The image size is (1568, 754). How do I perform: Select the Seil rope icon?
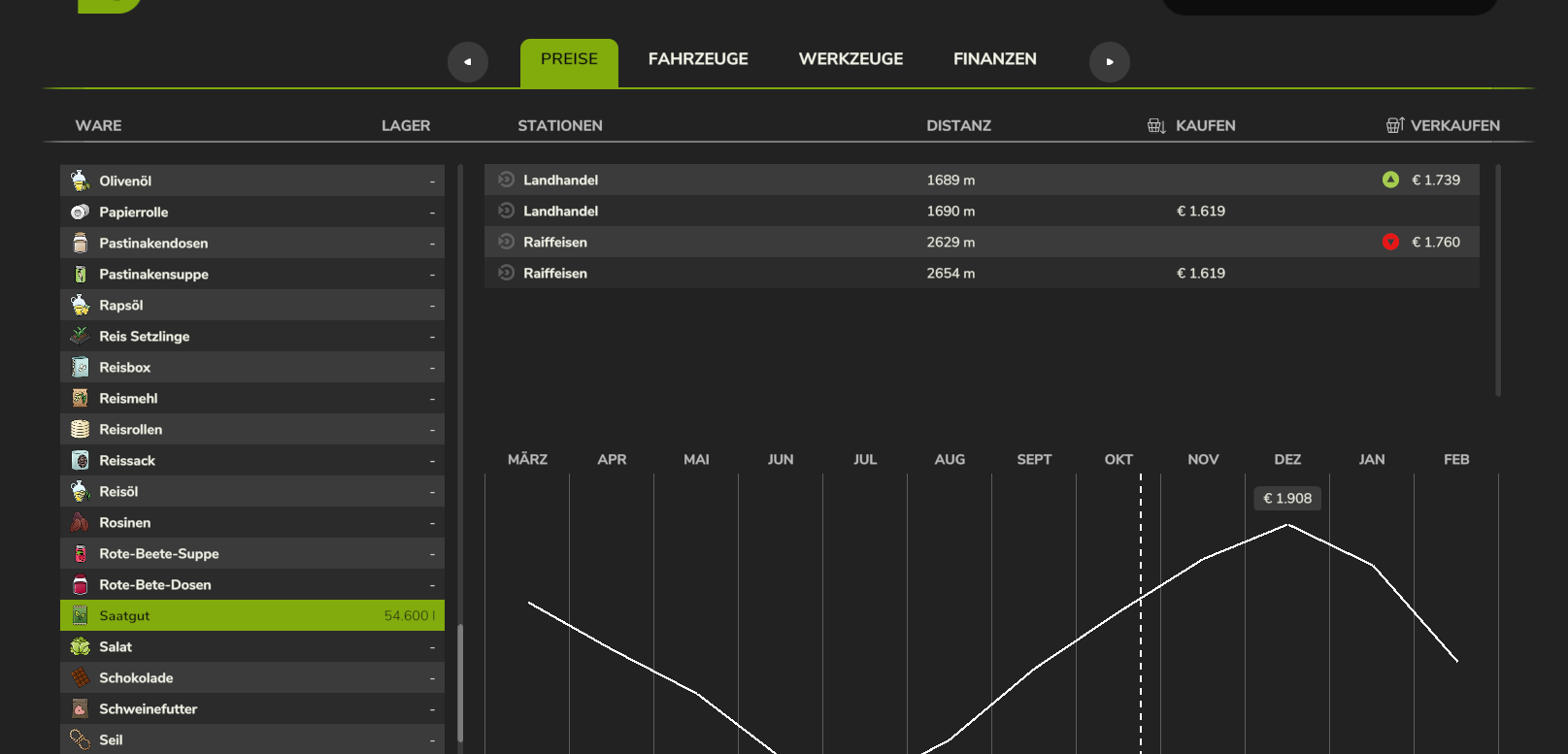[81, 739]
